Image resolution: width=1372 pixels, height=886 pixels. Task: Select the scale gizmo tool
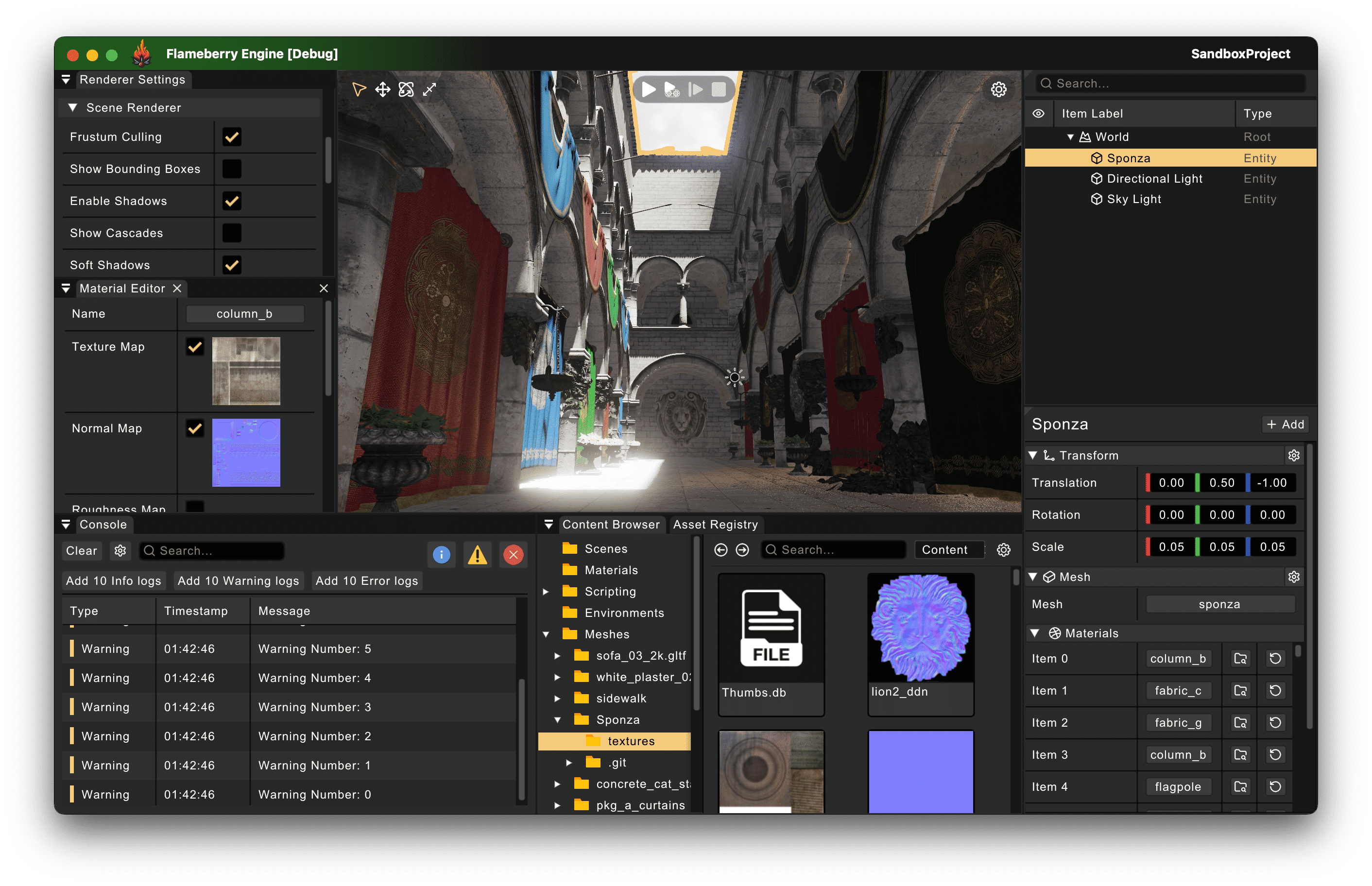coord(429,89)
